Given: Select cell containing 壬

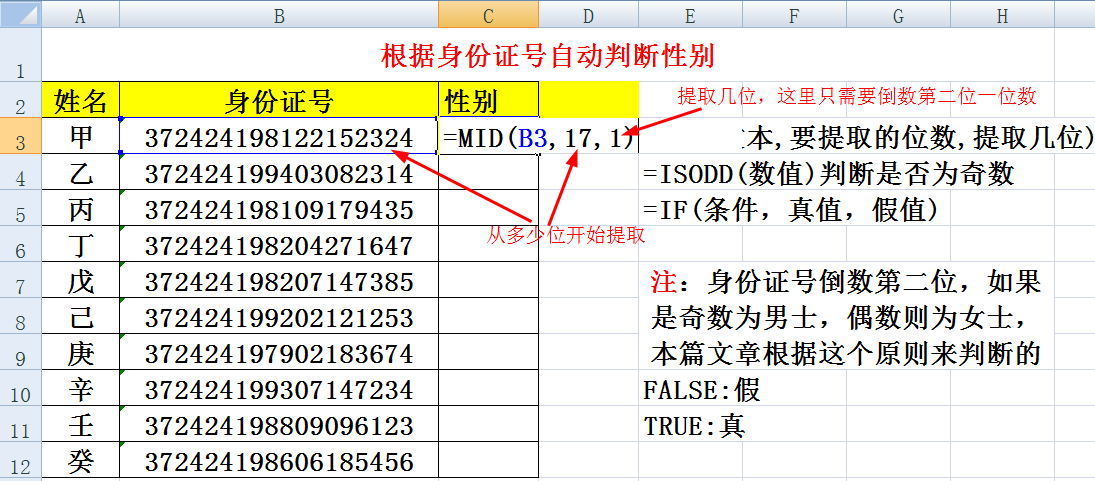Looking at the screenshot, I should tap(81, 424).
